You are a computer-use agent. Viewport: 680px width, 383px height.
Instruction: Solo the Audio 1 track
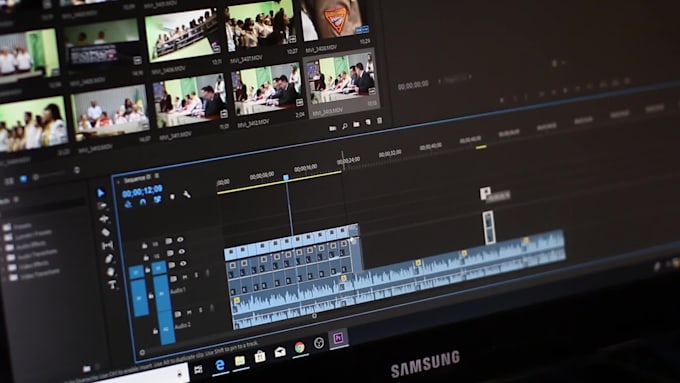point(196,275)
